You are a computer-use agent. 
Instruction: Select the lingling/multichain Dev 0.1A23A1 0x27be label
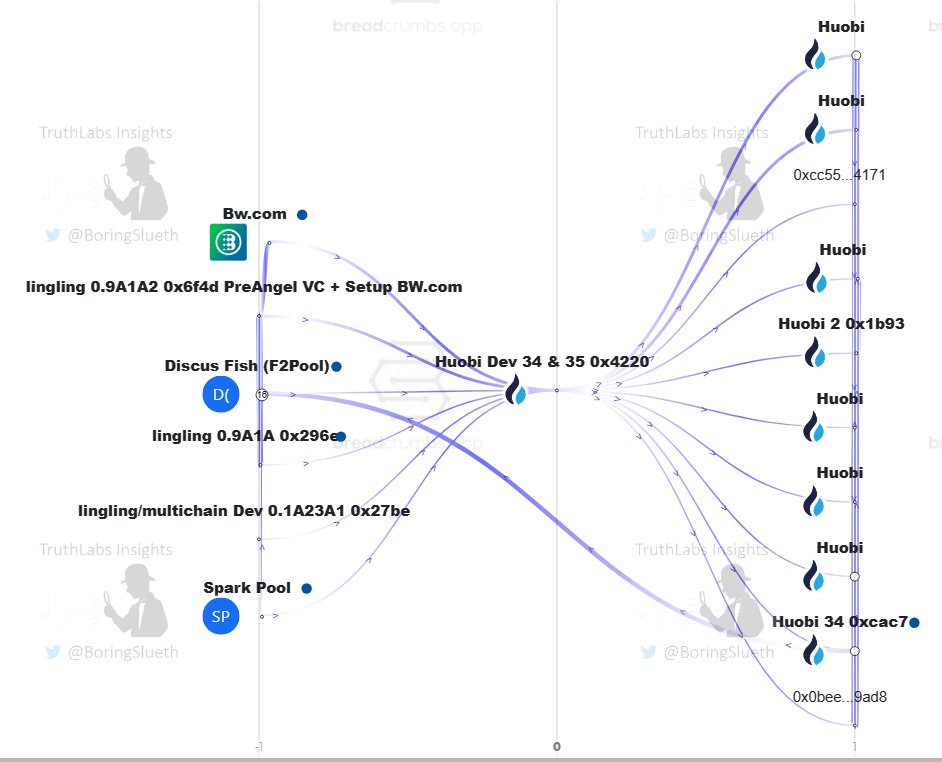click(x=244, y=511)
